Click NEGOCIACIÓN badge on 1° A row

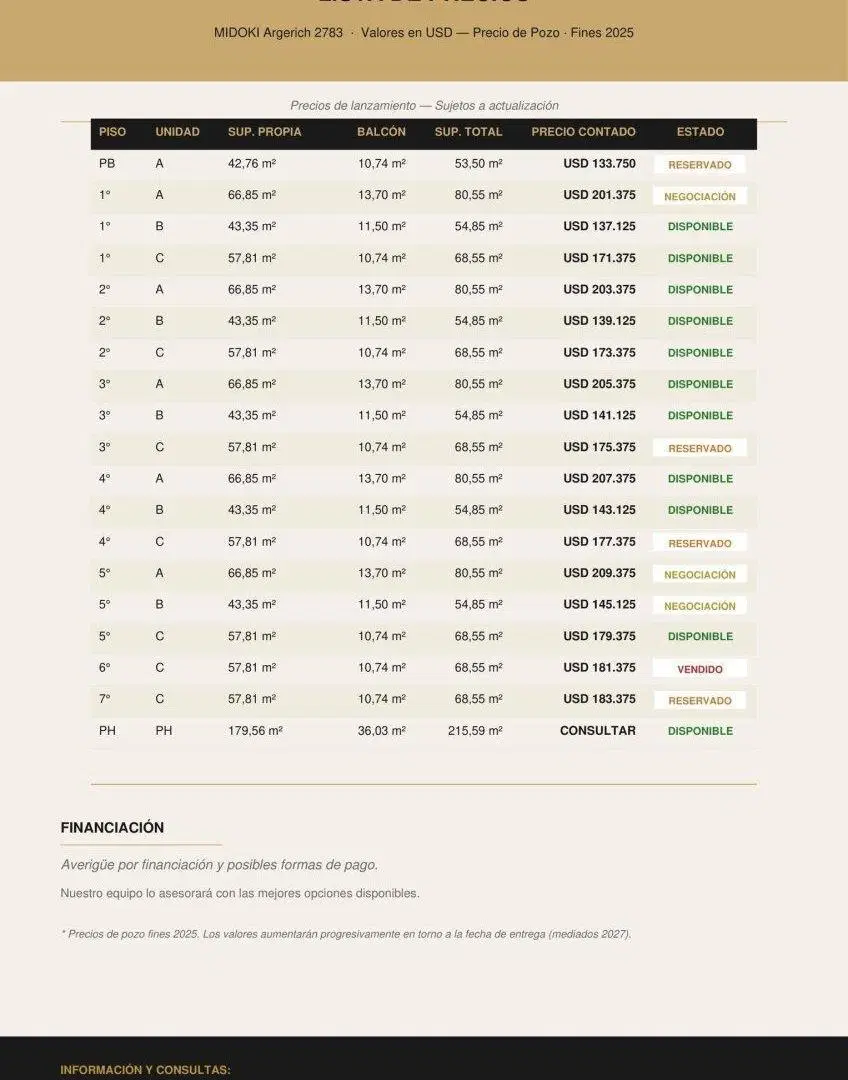[700, 196]
